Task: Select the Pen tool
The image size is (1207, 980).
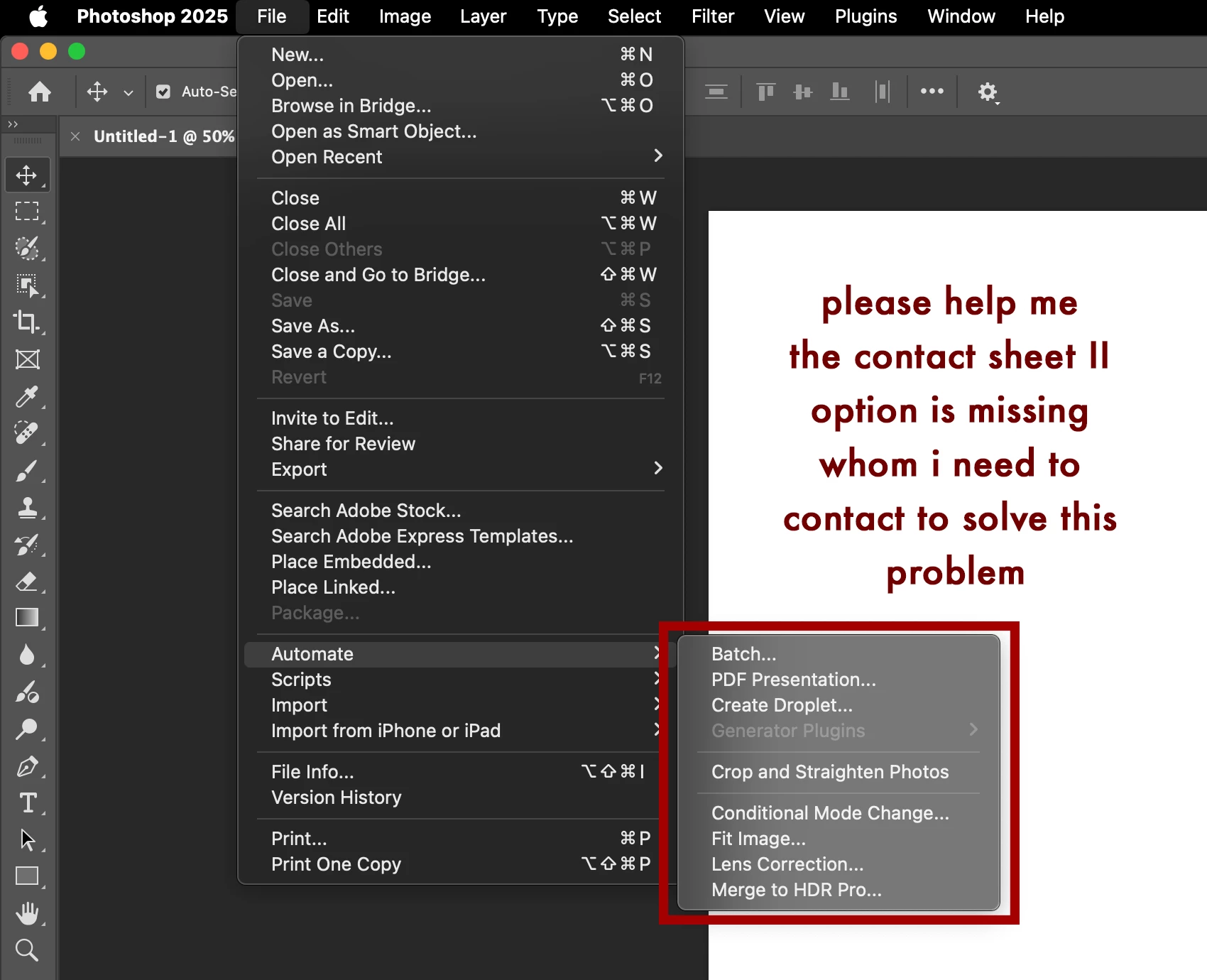Action: tap(27, 766)
